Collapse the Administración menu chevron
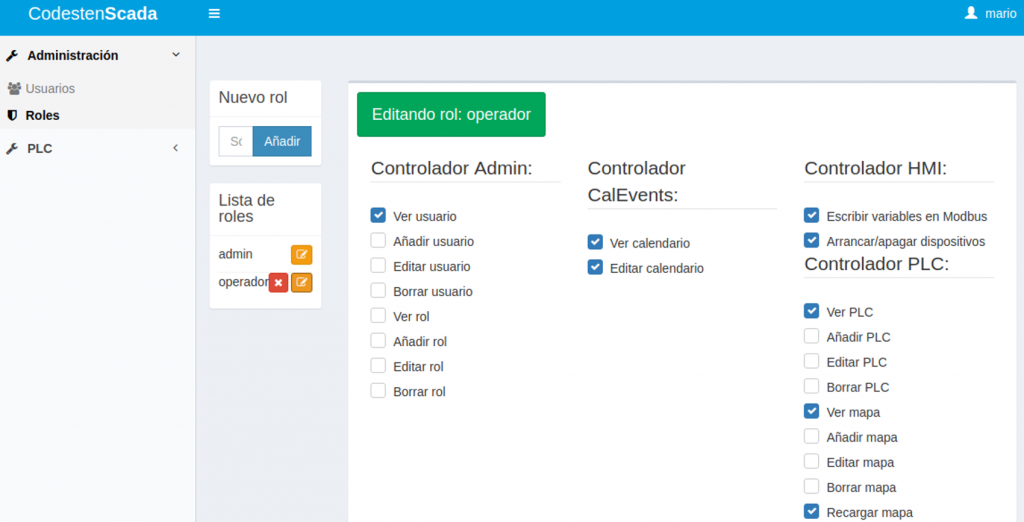Viewport: 1024px width, 522px height. [176, 55]
